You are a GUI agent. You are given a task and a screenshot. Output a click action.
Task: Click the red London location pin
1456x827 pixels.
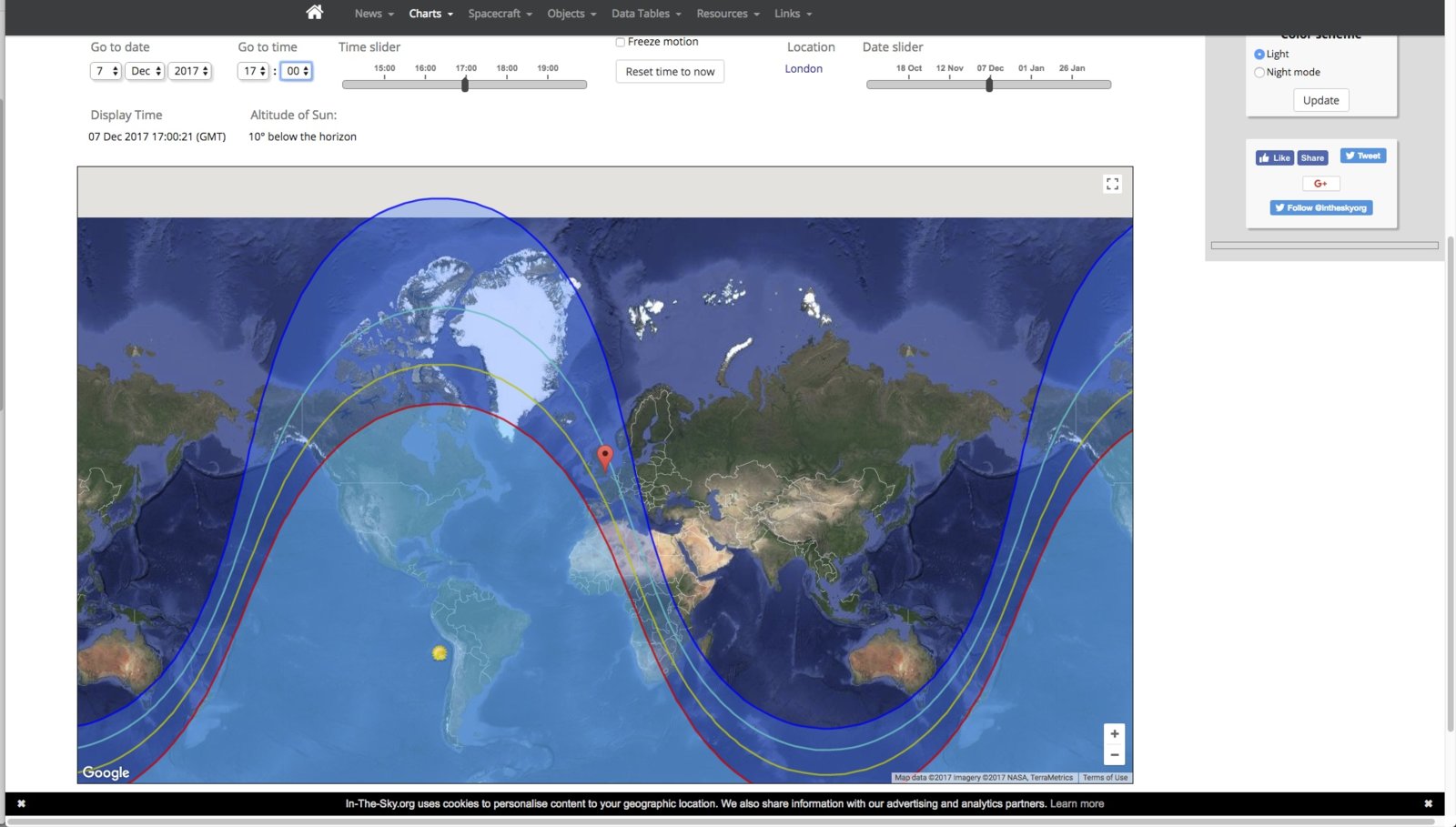(604, 456)
